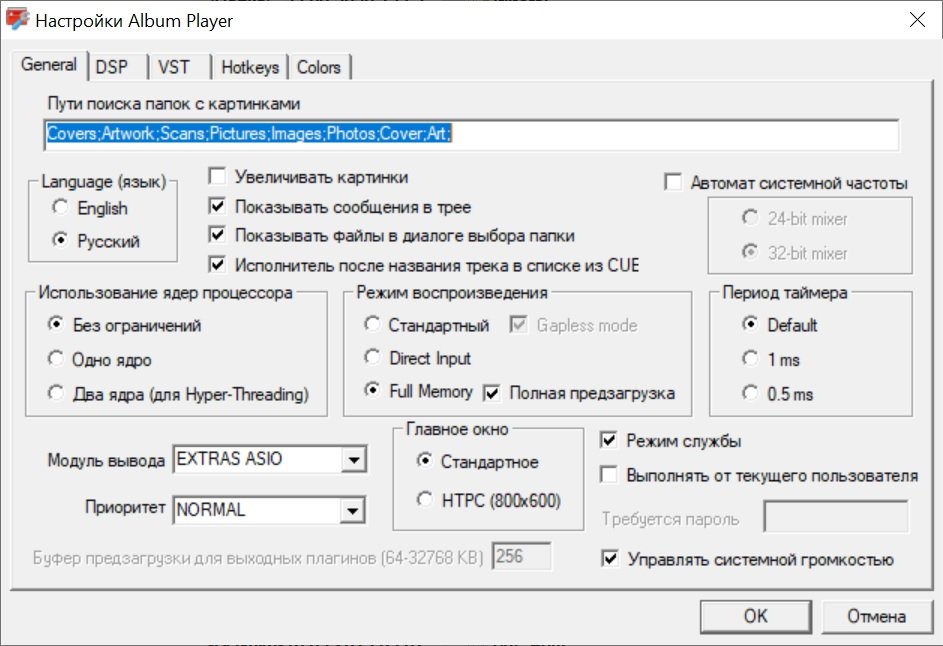
Task: Uncheck Управлять системной громкостью
Action: (609, 559)
